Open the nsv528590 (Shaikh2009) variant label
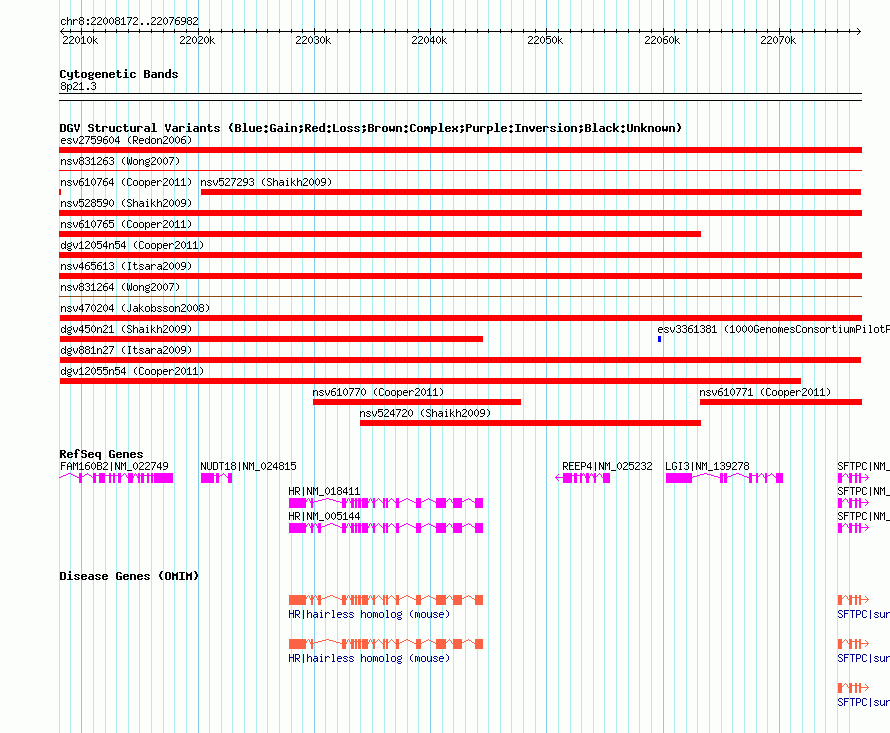The height and width of the screenshot is (733, 890). [126, 203]
